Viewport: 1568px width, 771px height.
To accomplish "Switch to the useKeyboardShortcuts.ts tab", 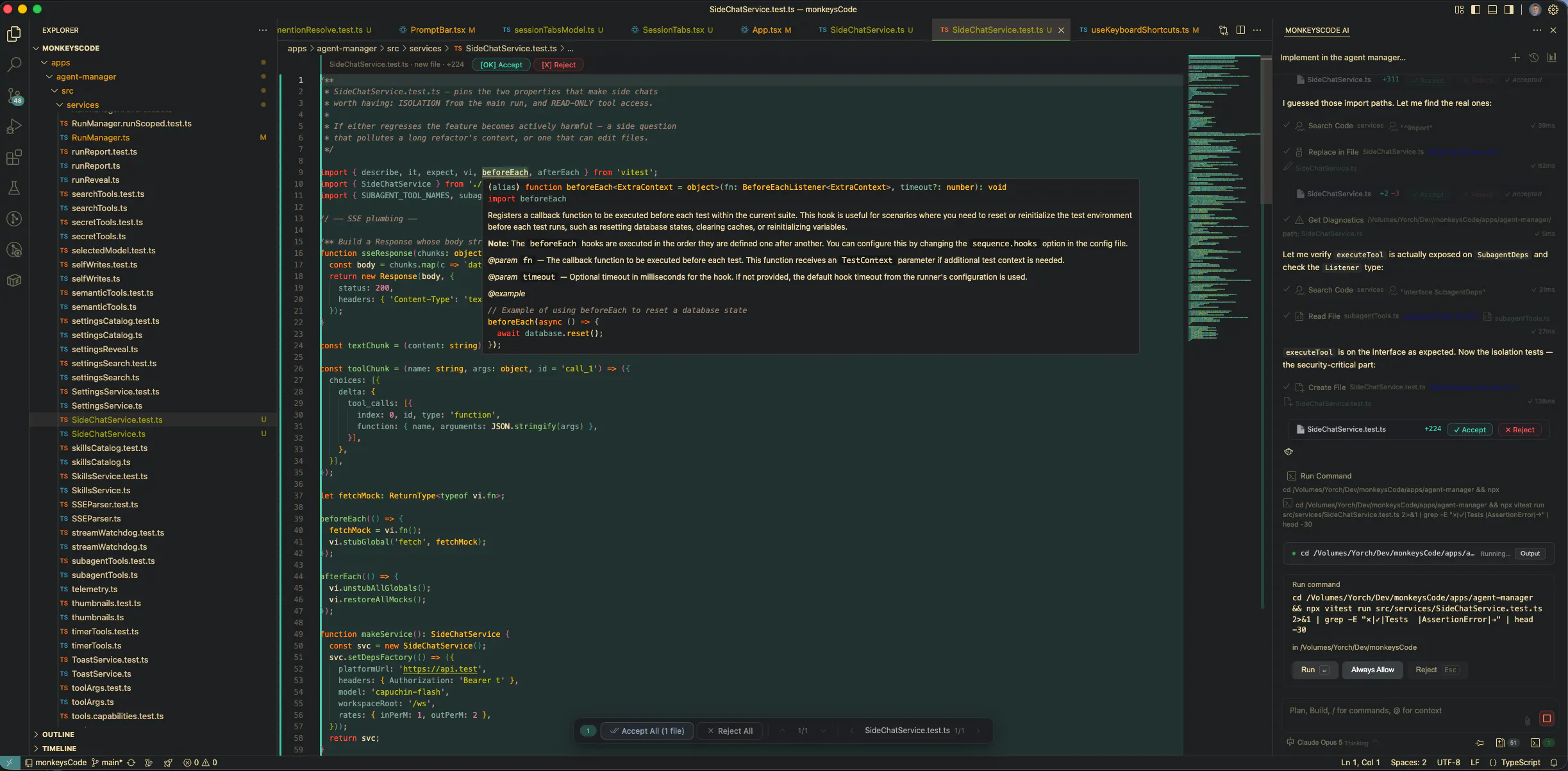I will click(1140, 30).
